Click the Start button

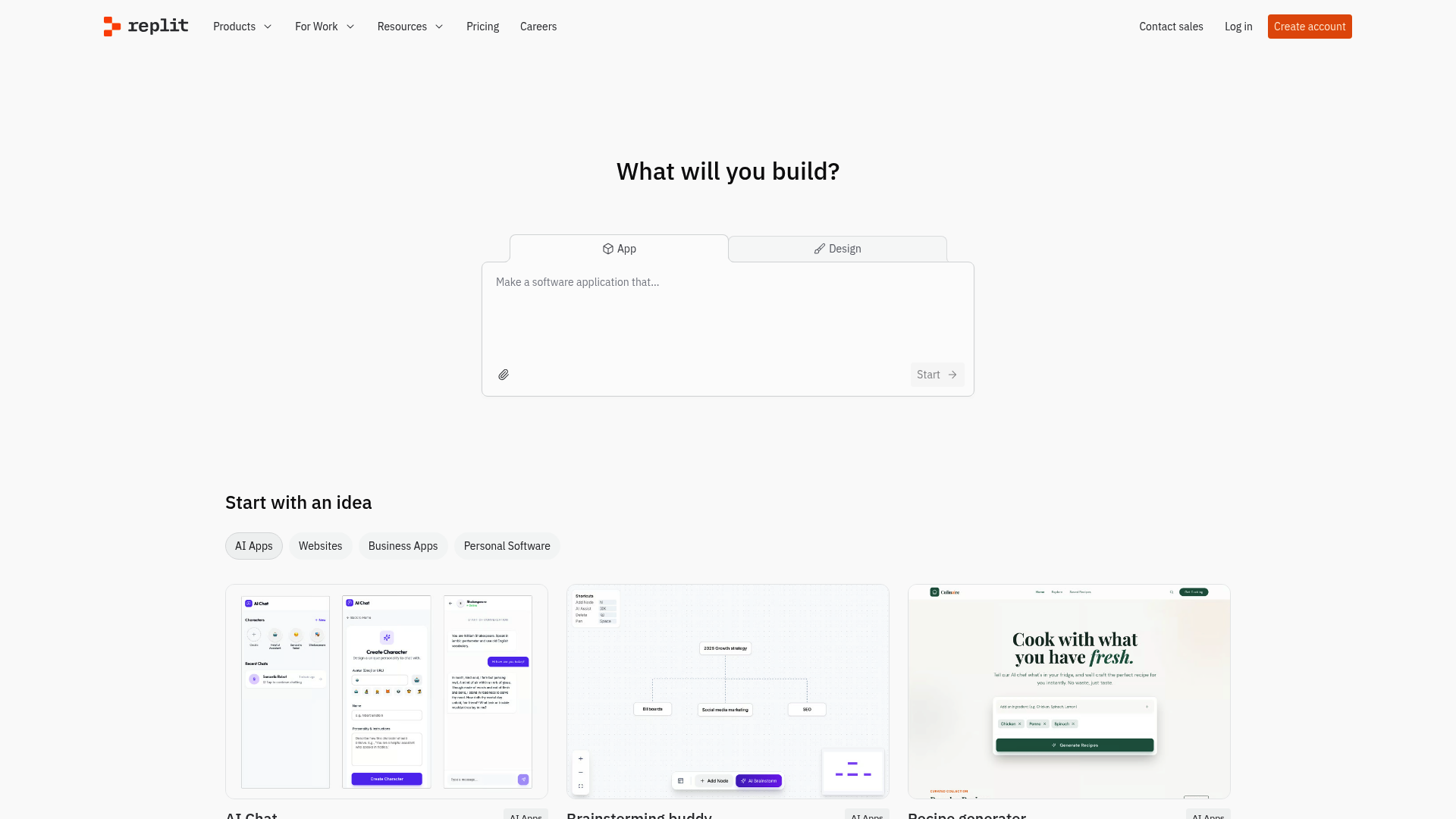coord(937,375)
